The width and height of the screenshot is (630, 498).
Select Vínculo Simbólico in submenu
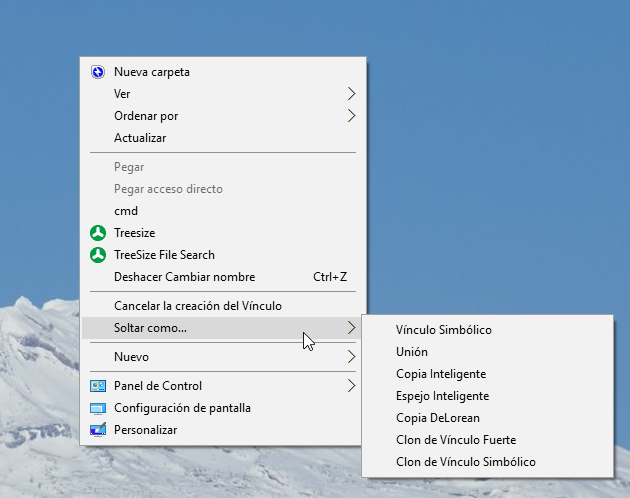488,330
